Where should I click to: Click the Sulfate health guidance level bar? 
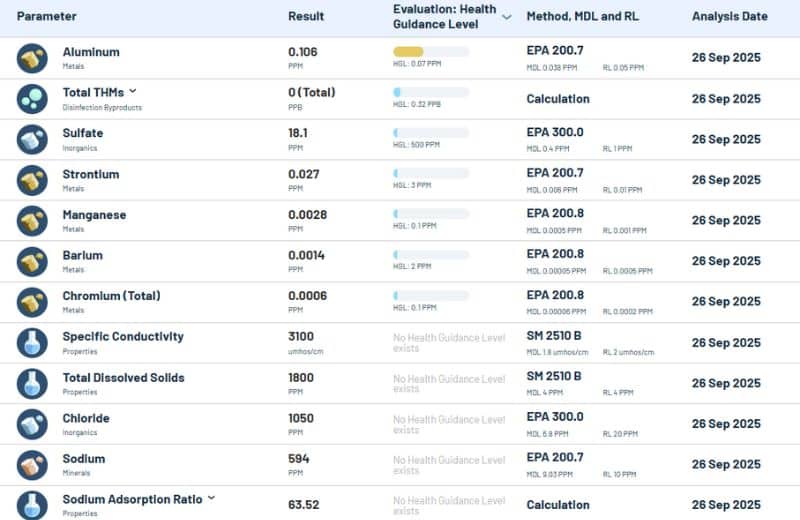431,133
